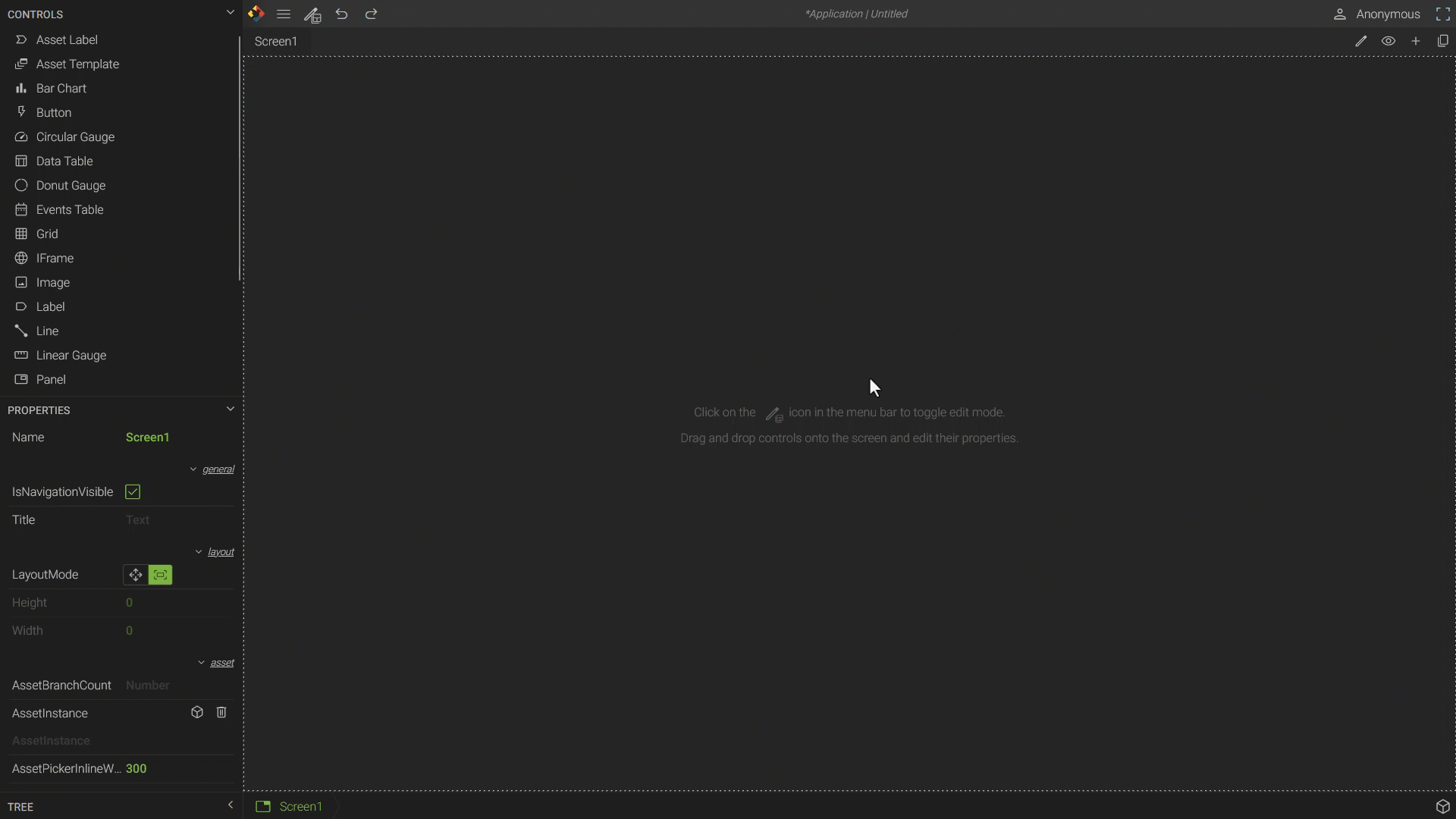Screen dimensions: 1456x819
Task: Toggle screen preview with the eye icon
Action: pos(1389,42)
